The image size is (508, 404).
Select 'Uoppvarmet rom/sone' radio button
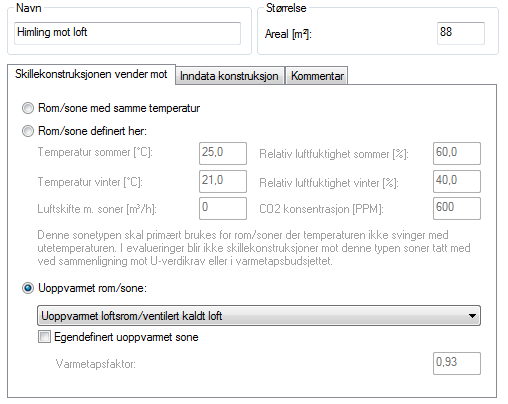[28, 288]
